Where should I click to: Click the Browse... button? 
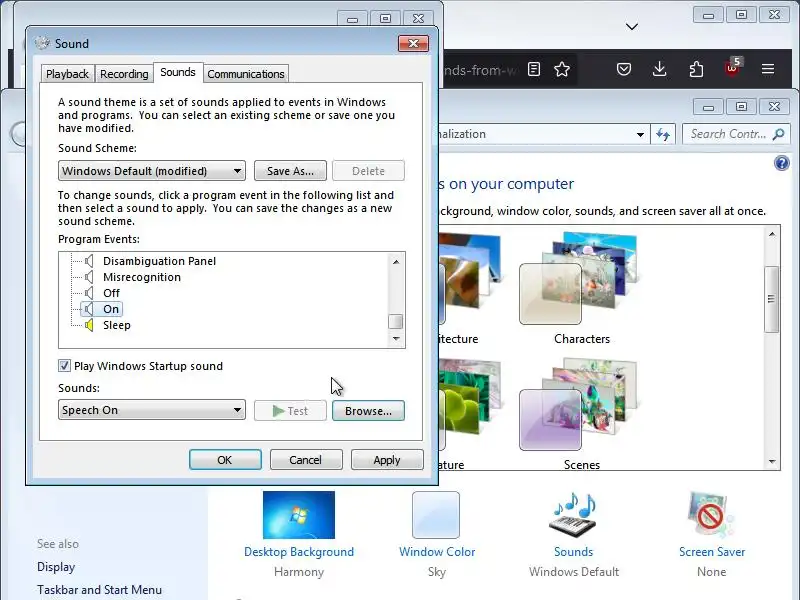368,411
